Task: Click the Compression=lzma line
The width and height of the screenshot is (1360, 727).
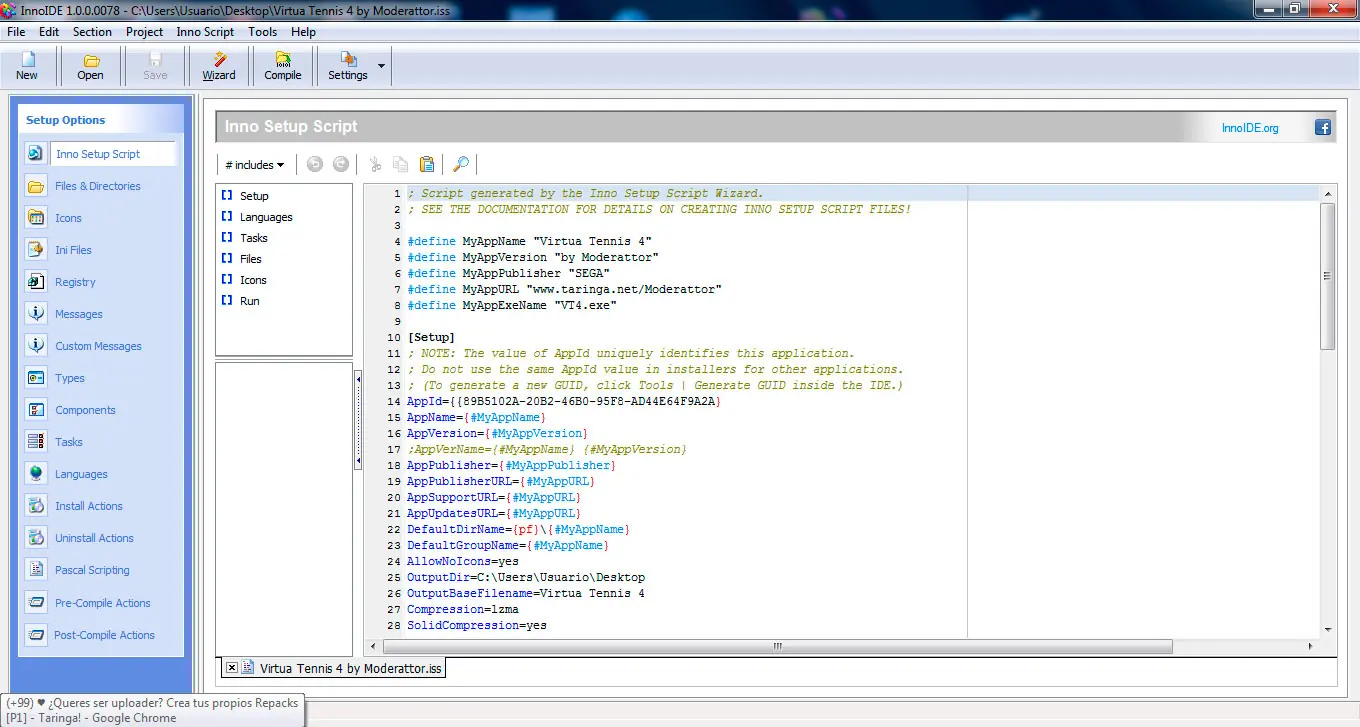Action: pyautogui.click(x=463, y=609)
